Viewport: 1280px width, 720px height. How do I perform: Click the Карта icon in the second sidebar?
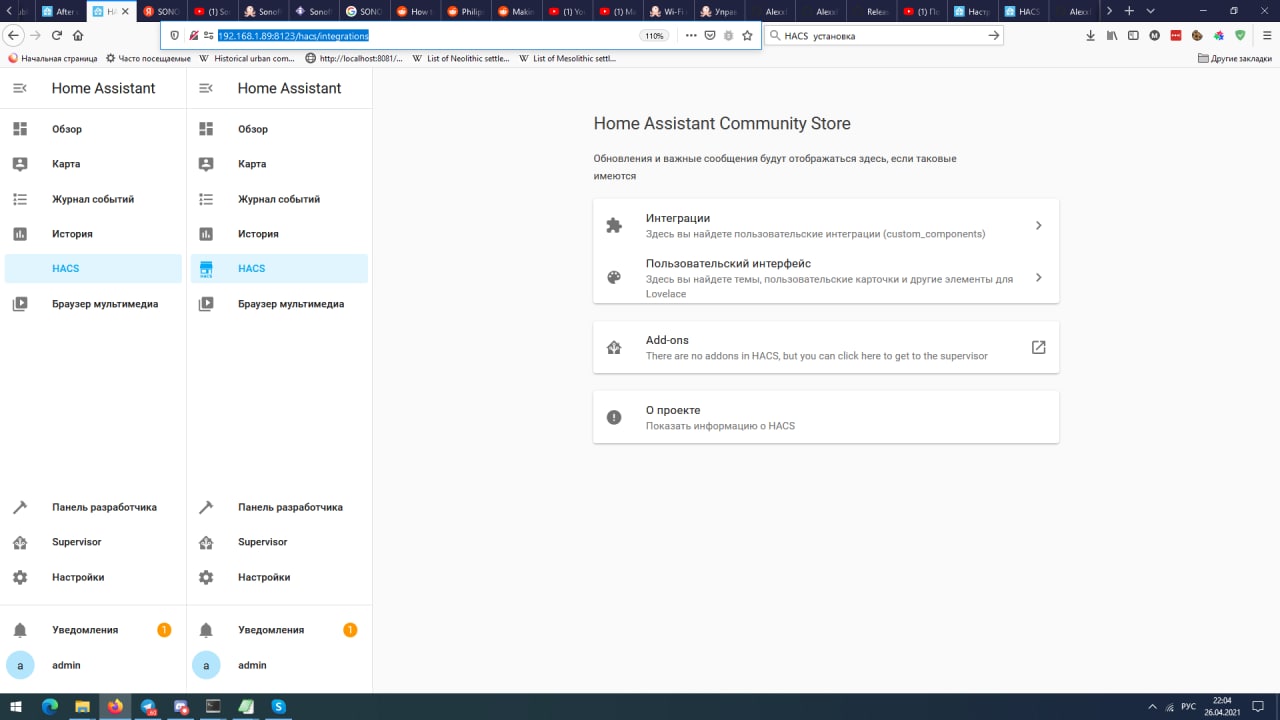[206, 164]
